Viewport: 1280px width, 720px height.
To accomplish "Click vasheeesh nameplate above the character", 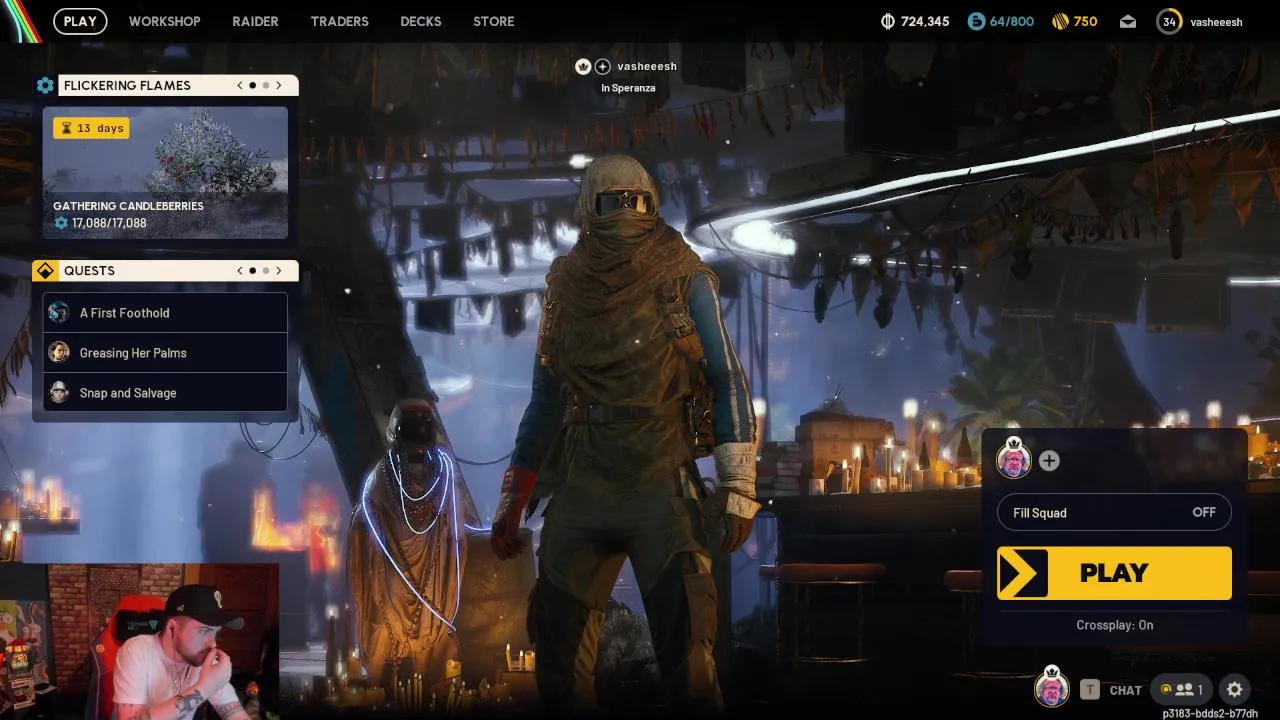I will (647, 66).
